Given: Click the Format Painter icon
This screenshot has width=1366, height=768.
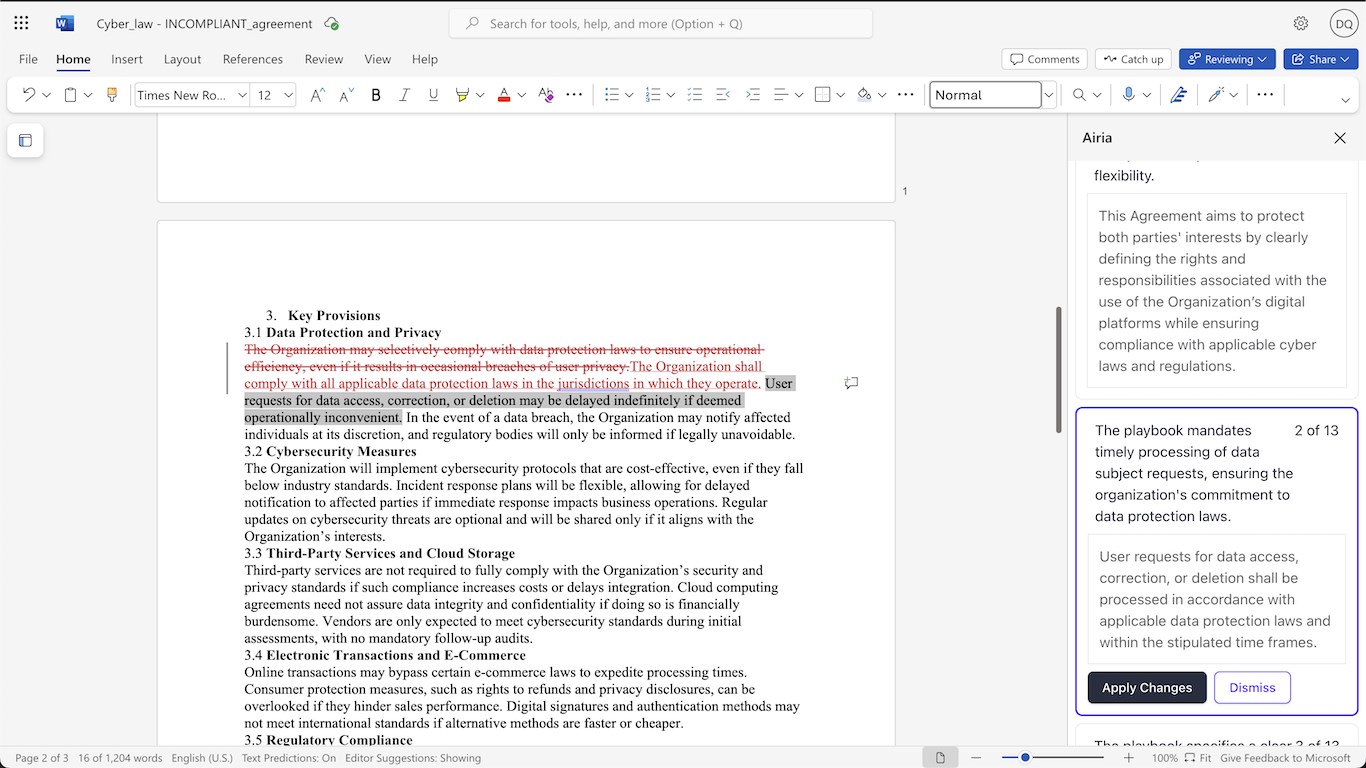Looking at the screenshot, I should coord(111,95).
